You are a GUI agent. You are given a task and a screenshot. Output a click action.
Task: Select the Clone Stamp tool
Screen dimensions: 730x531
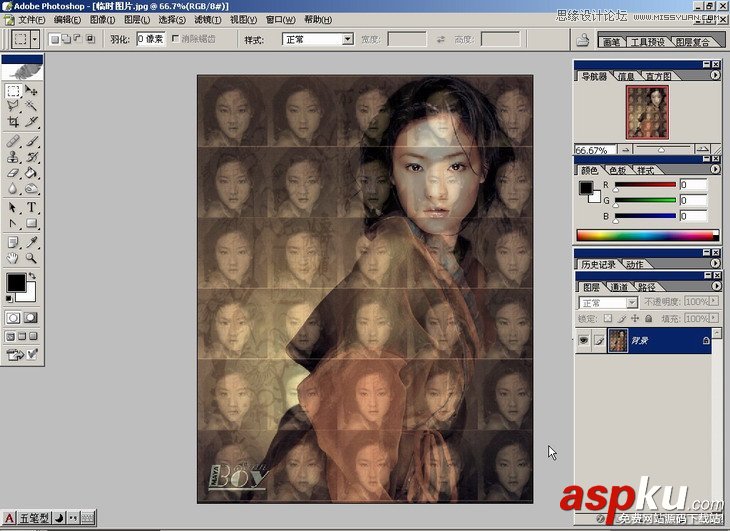(13, 157)
